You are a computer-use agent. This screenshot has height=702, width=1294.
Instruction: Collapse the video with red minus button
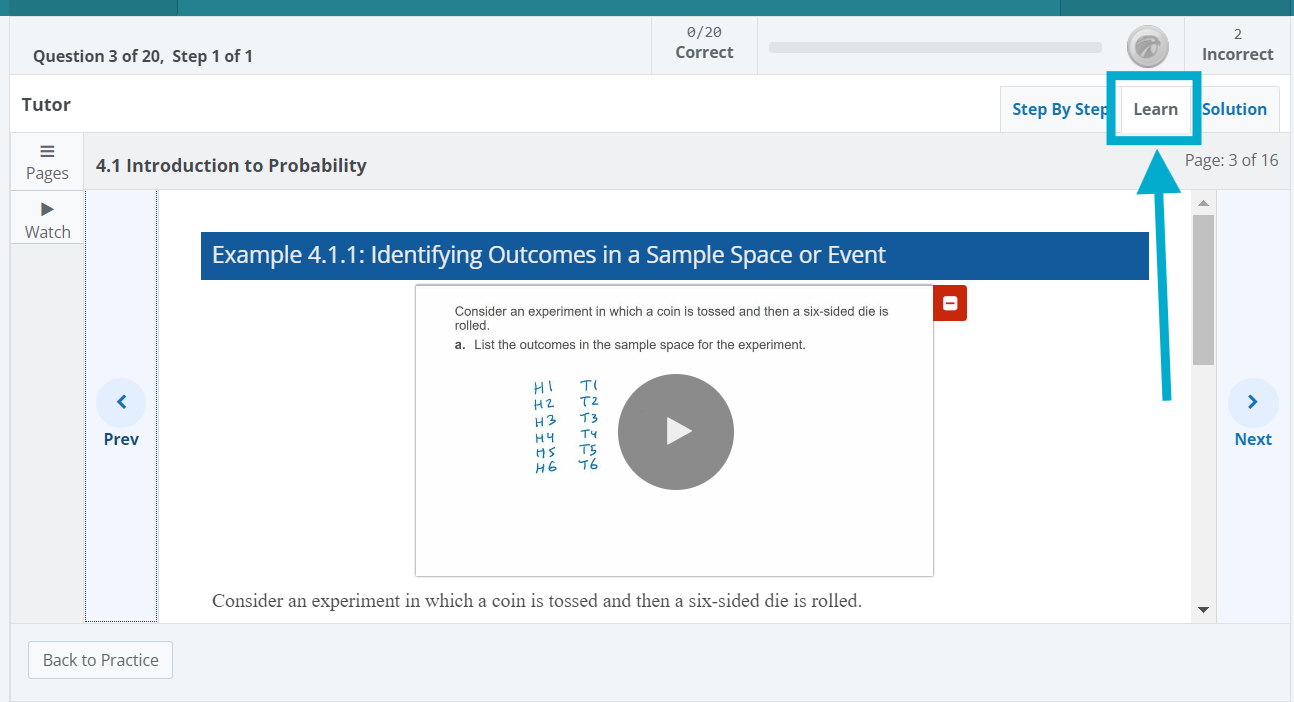[x=950, y=303]
